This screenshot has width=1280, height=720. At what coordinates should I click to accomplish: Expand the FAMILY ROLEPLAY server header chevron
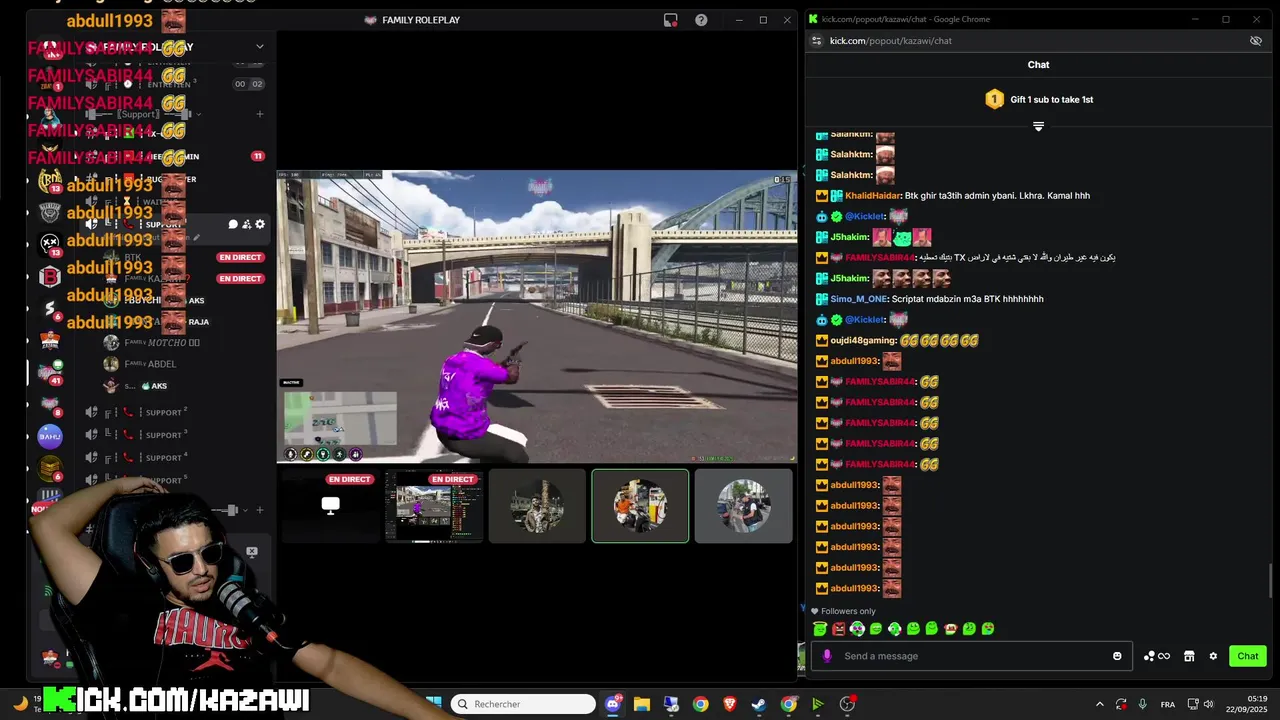260,46
